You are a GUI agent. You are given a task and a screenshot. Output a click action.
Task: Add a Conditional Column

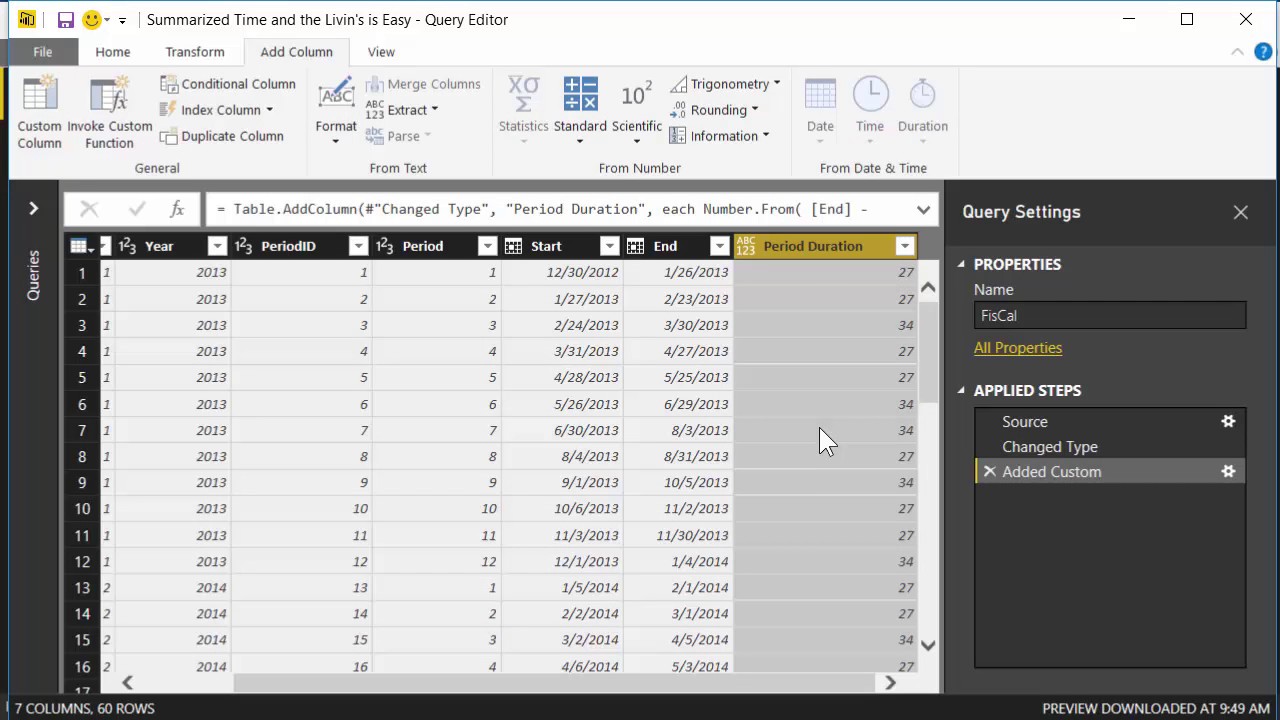pos(228,84)
